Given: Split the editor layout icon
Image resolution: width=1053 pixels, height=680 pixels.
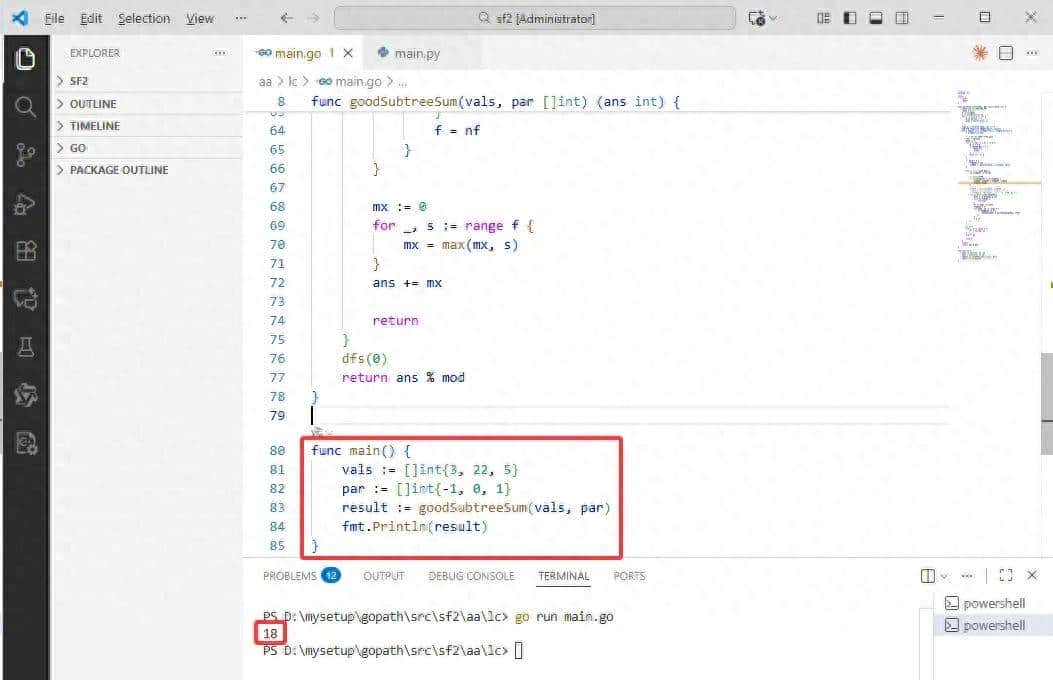Looking at the screenshot, I should (1006, 53).
